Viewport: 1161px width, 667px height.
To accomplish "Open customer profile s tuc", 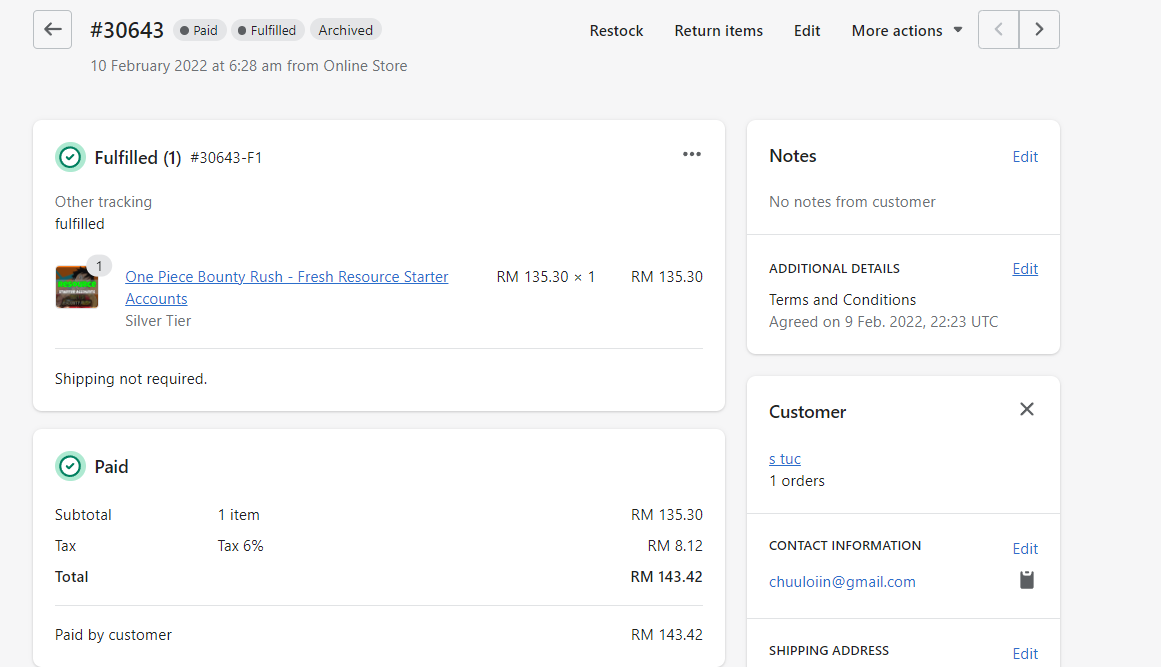I will pos(785,459).
